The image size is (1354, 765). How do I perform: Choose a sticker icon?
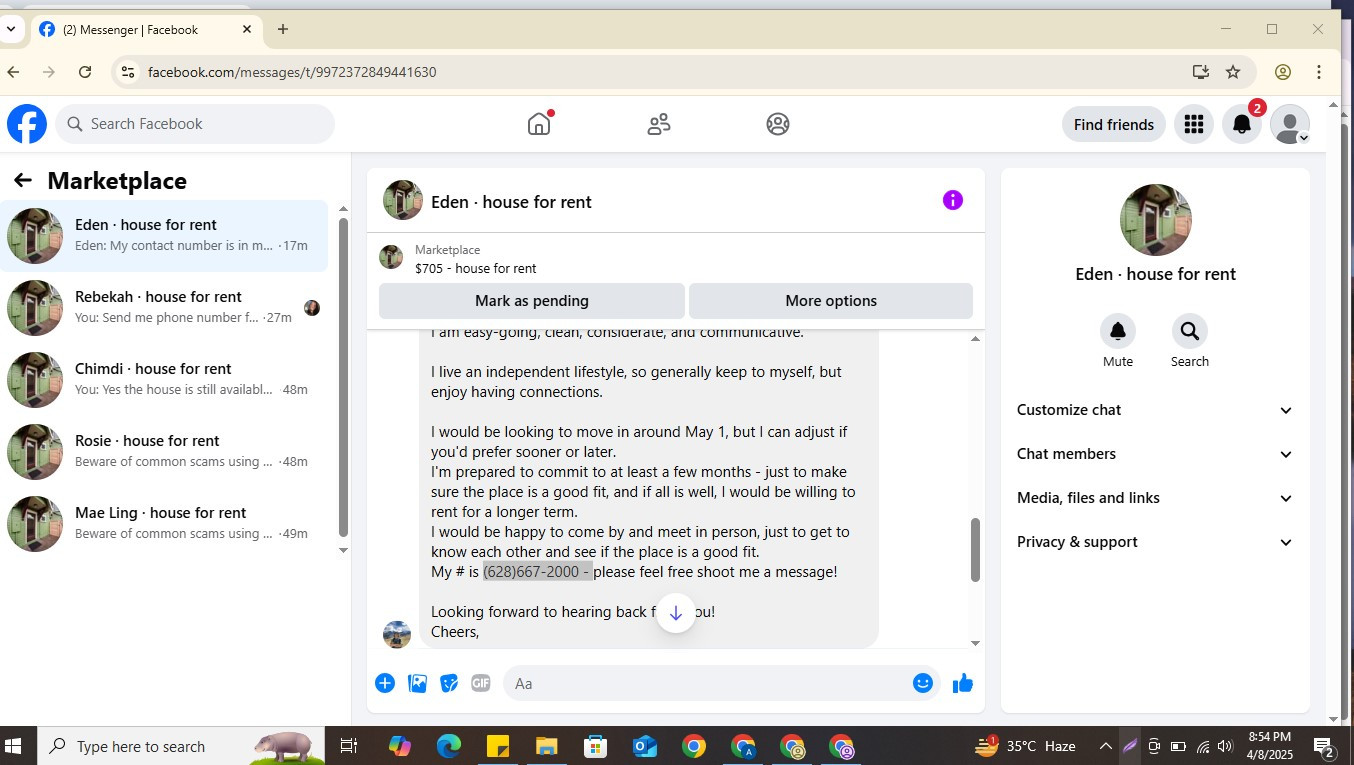pos(450,683)
